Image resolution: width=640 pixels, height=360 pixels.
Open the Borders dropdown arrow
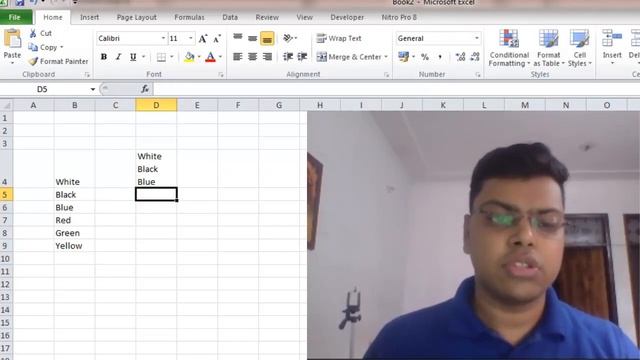tap(171, 57)
